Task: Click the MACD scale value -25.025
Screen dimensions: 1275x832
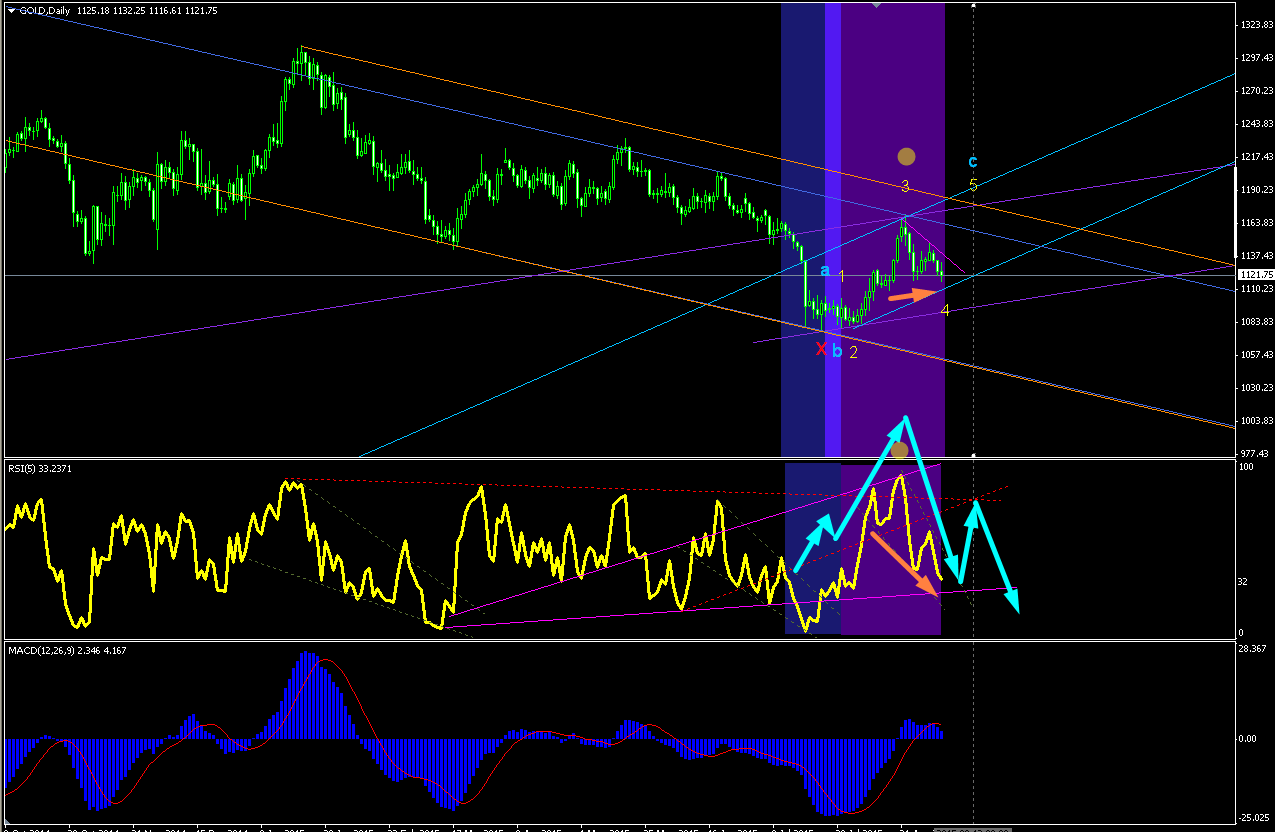Action: pos(1254,819)
